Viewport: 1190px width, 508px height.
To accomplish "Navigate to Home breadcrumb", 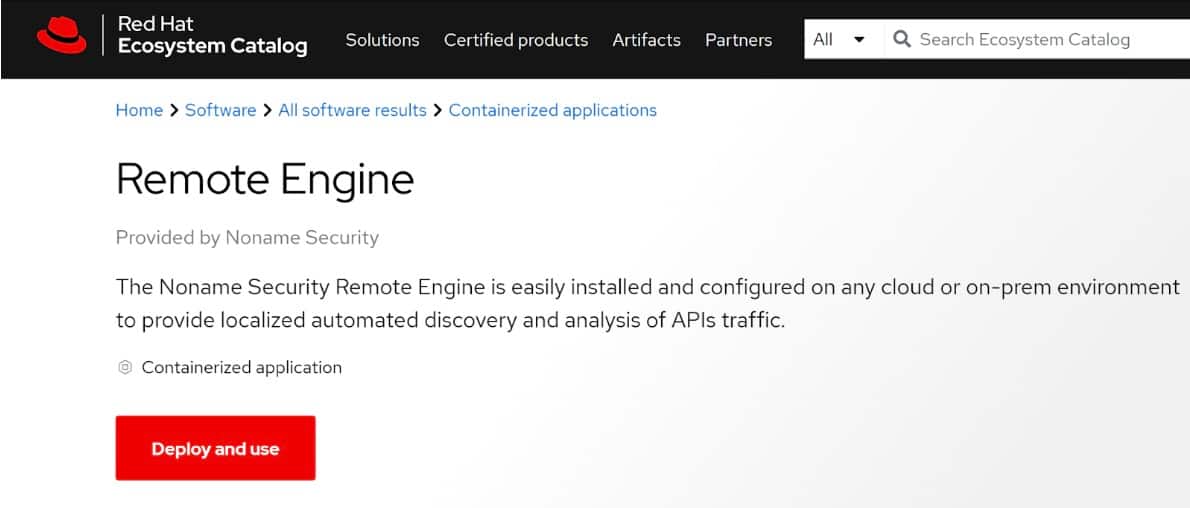I will pyautogui.click(x=139, y=110).
